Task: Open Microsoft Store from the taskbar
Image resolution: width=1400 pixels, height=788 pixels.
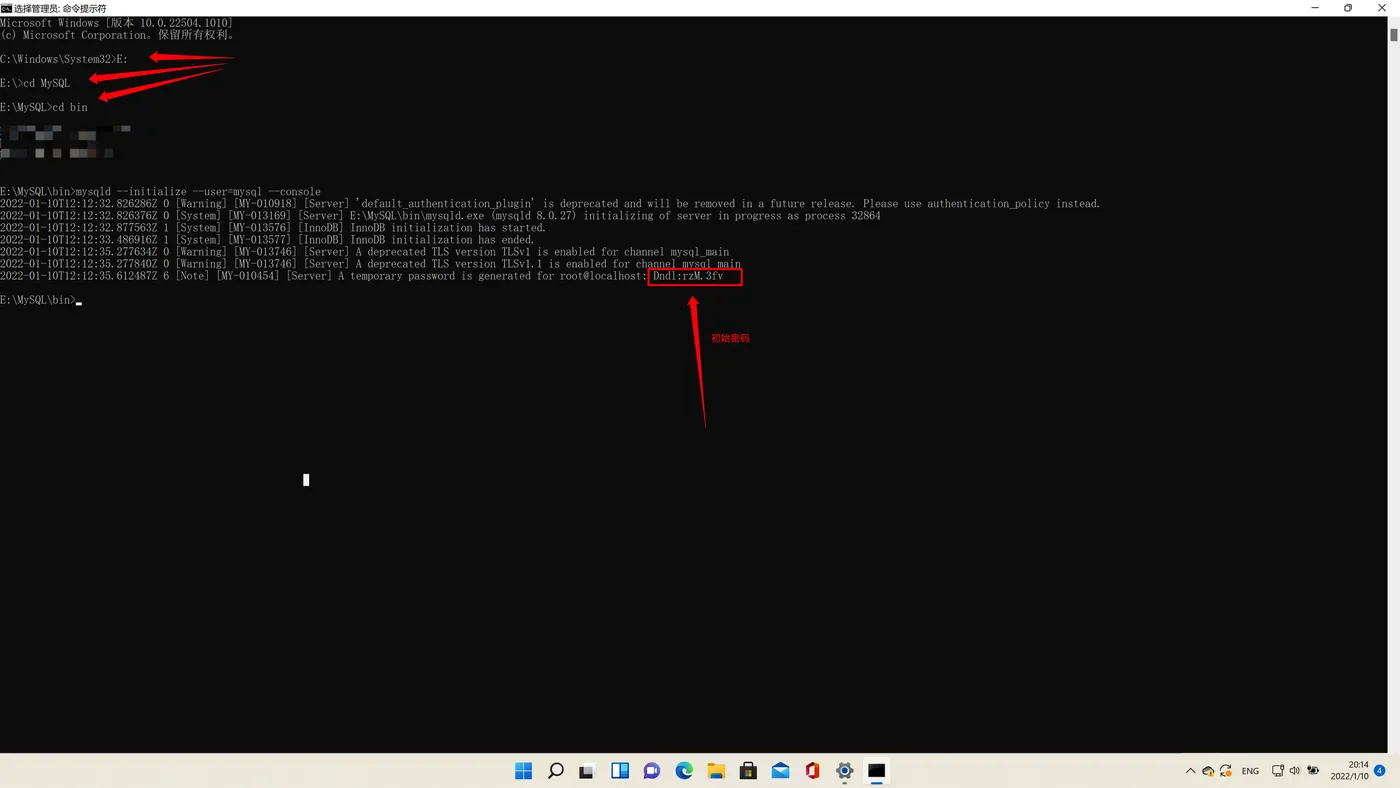Action: [x=748, y=771]
